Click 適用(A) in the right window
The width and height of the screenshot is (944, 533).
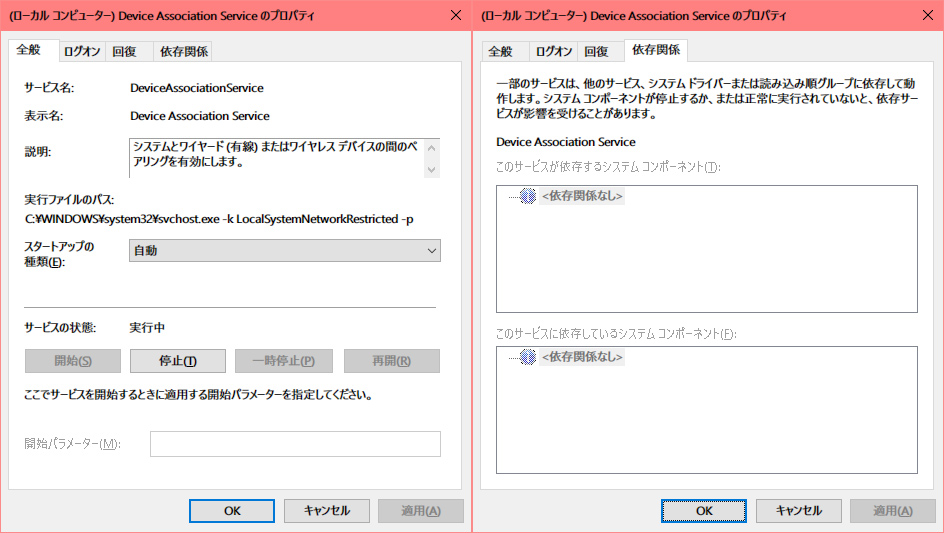pos(893,511)
